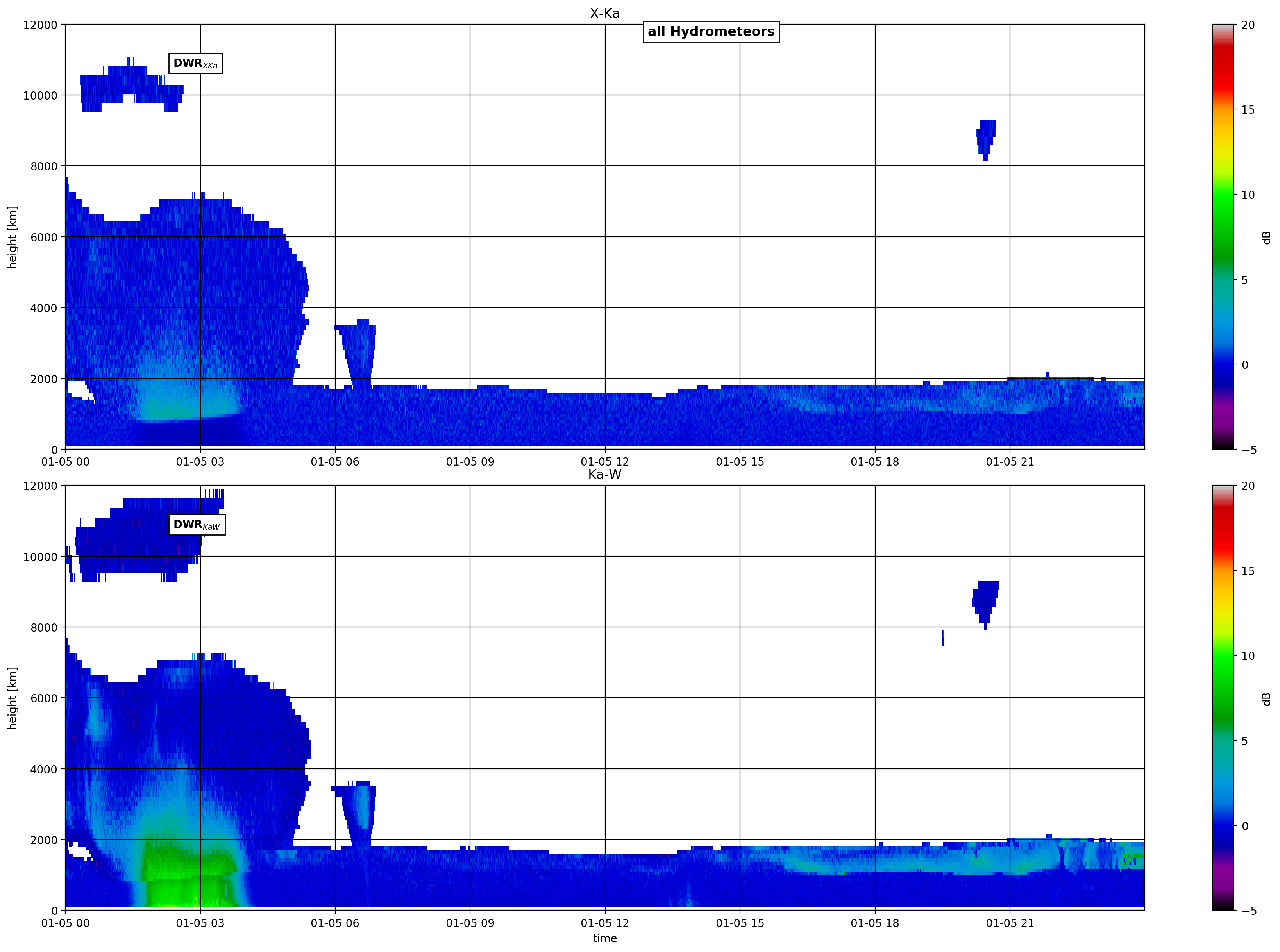Click the "01-05 21" tick label under the Ka-W panel

coord(1010,923)
